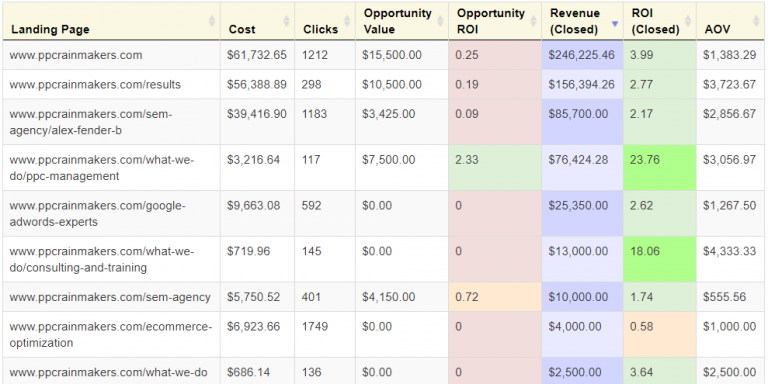Select bright green ROI cell 23.76
768x384 pixels.
660,168
